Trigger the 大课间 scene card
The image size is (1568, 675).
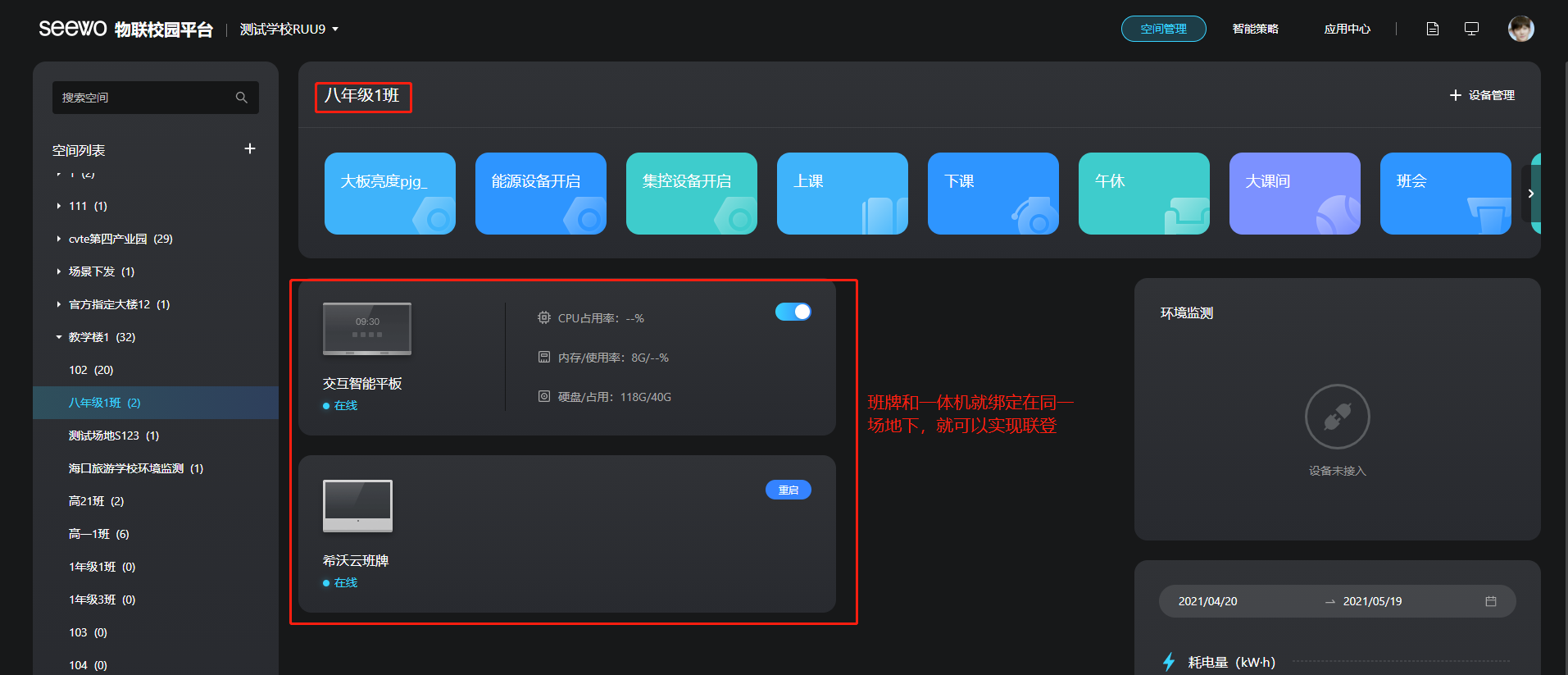tap(1295, 194)
